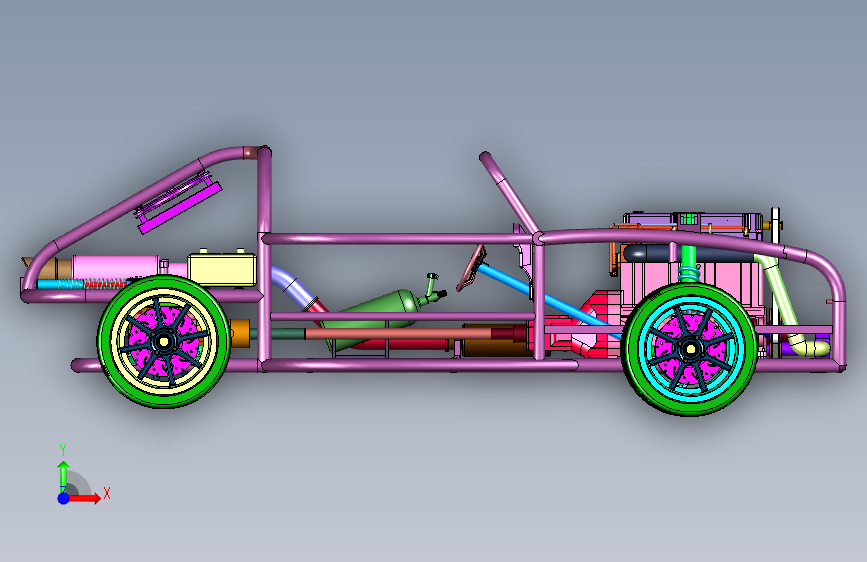Pick the red coil spring at the tail

tap(105, 284)
